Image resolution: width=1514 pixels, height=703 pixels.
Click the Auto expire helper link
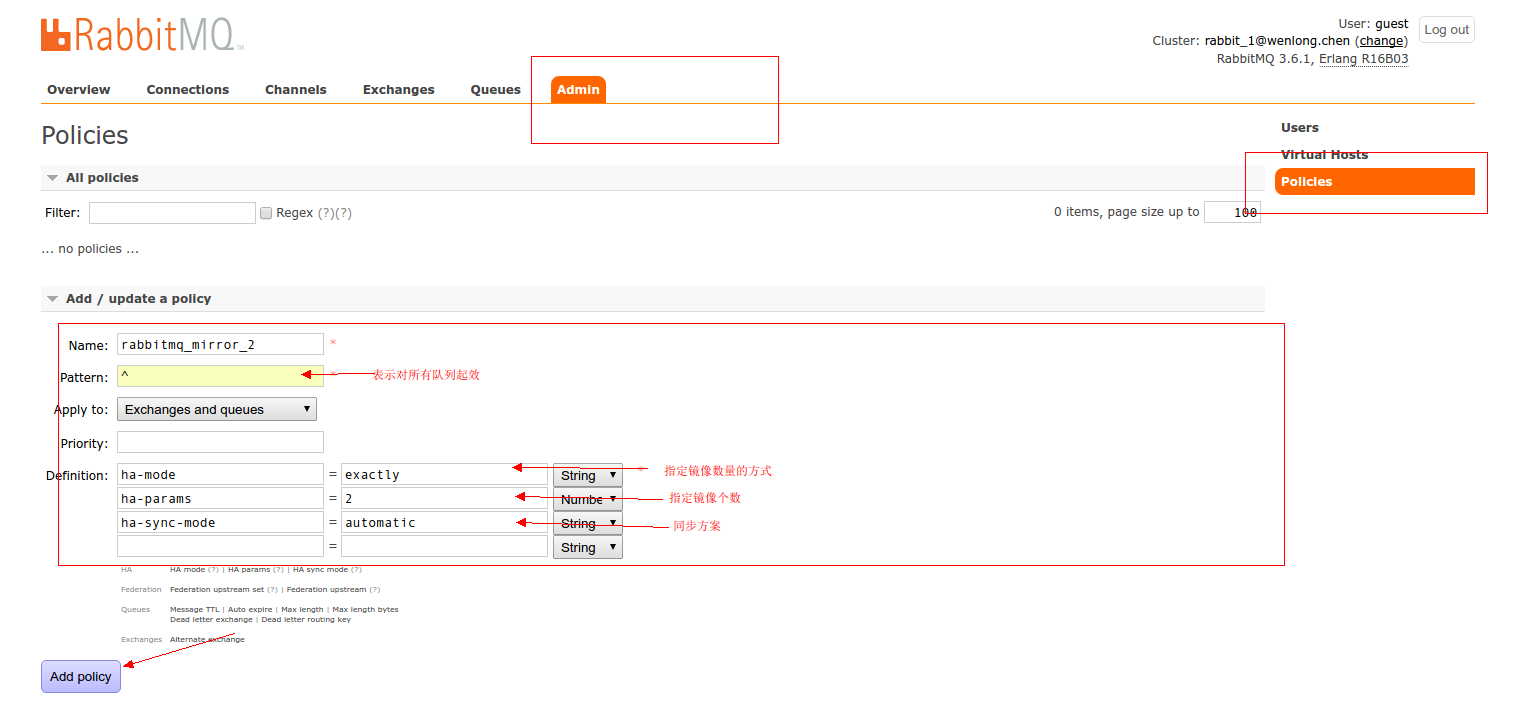point(250,610)
